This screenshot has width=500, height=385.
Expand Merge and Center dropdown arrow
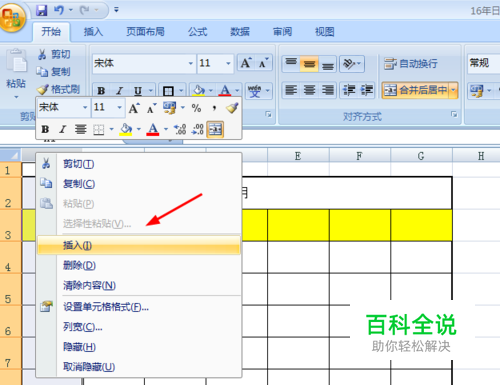453,90
